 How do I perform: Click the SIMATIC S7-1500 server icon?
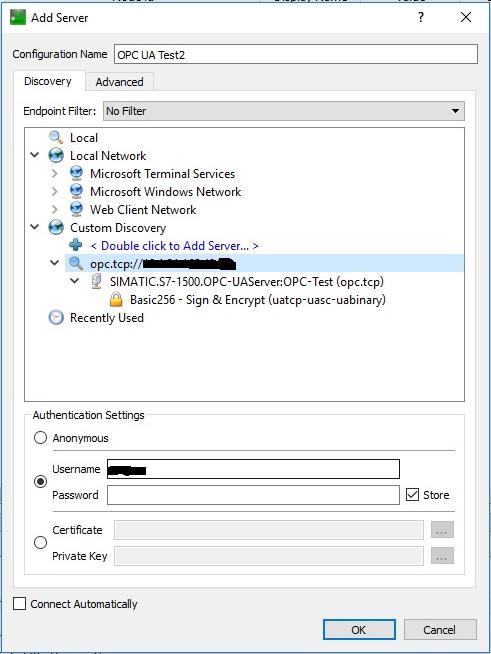coord(96,282)
